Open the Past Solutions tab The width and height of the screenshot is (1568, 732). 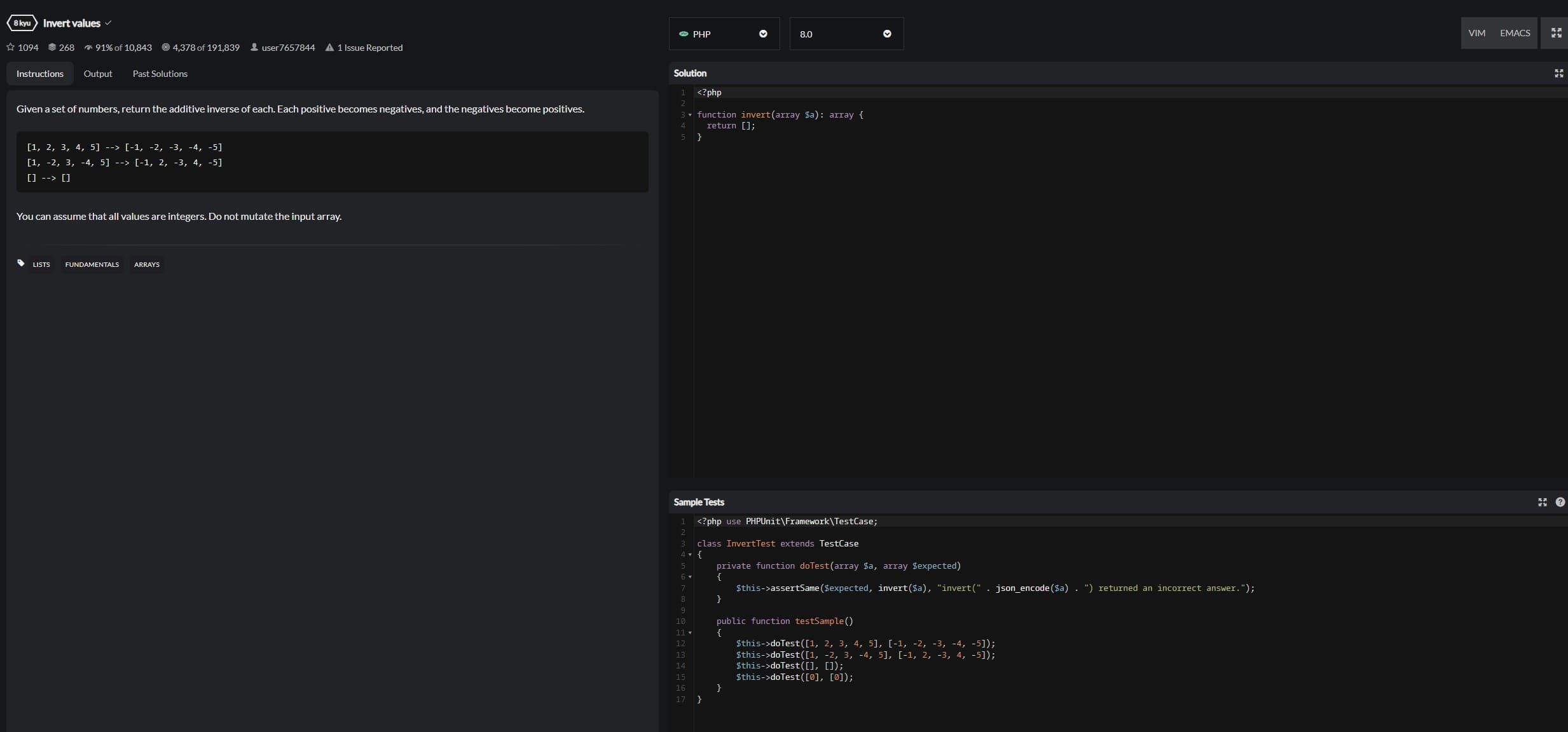[x=160, y=73]
